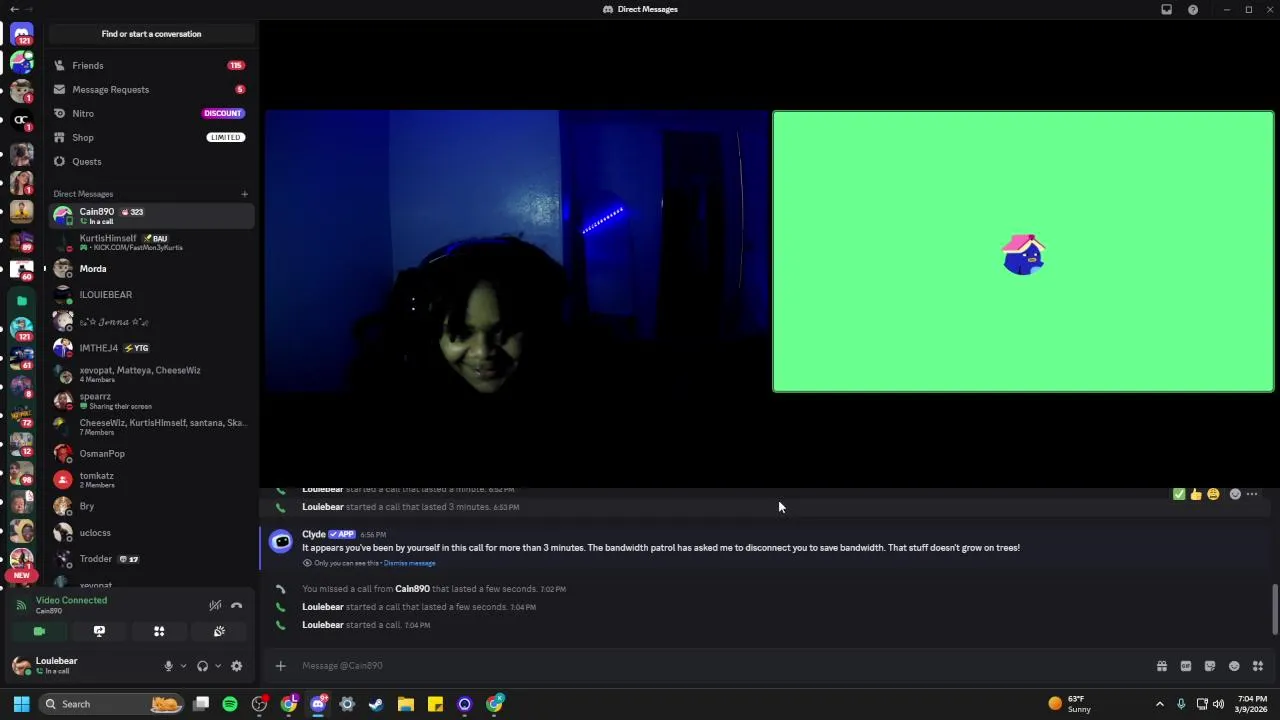
Task: Open the uclocss direct message
Action: pos(151,533)
